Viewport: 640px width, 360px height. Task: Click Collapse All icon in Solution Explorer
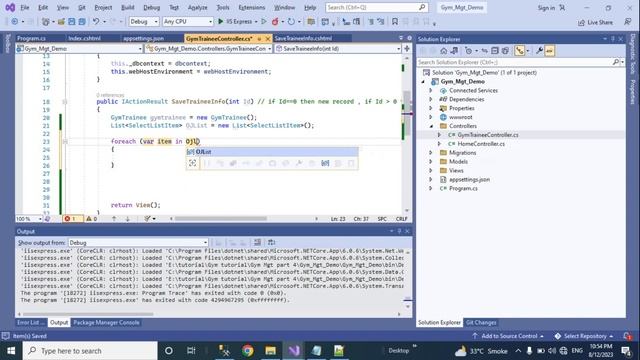[x=495, y=51]
